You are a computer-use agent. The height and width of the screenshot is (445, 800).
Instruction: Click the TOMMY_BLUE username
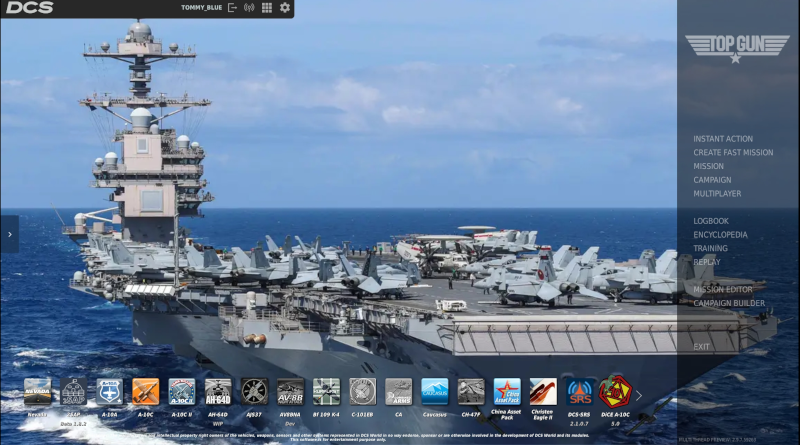click(201, 8)
